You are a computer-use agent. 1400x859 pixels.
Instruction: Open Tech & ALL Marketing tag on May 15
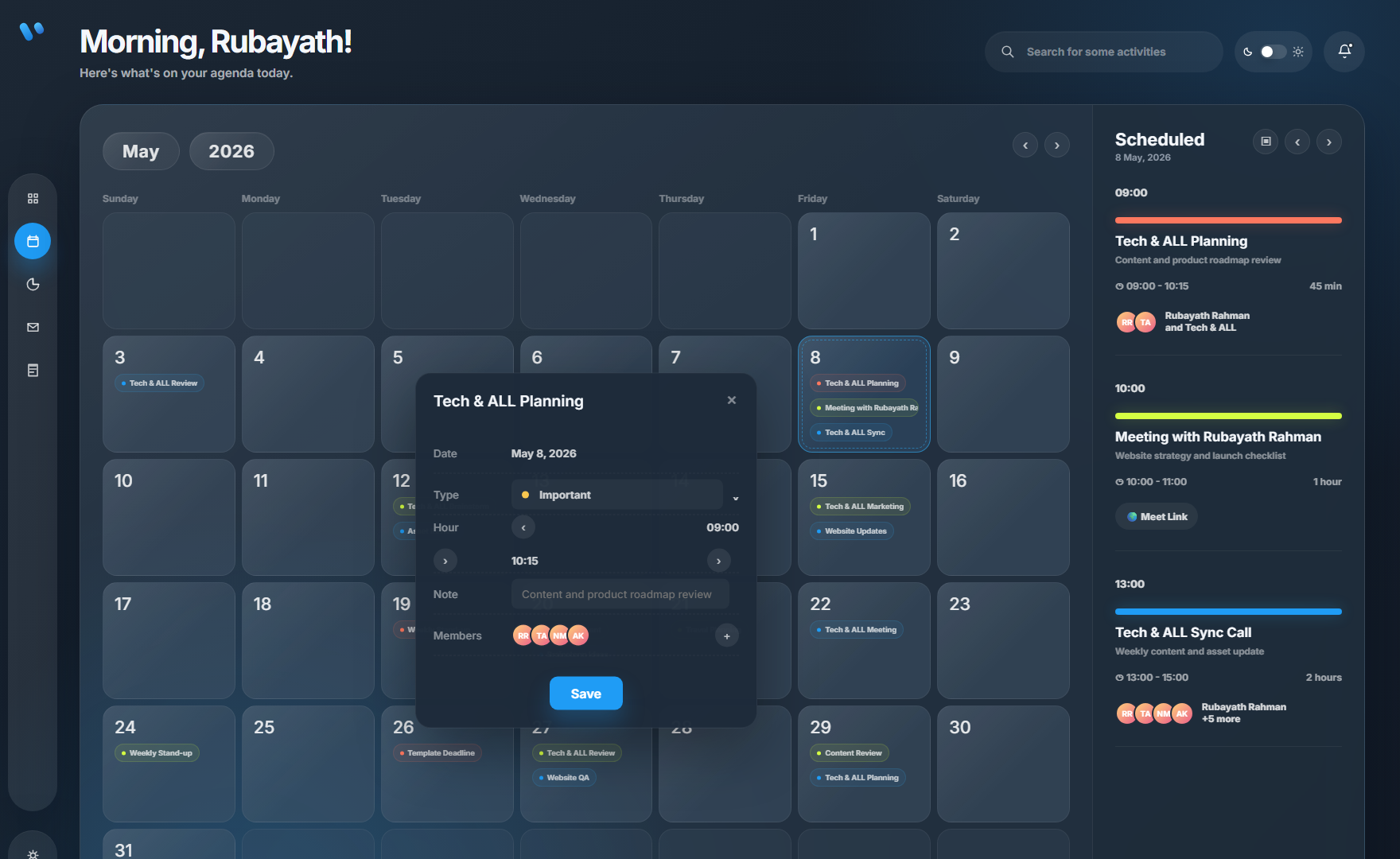860,507
